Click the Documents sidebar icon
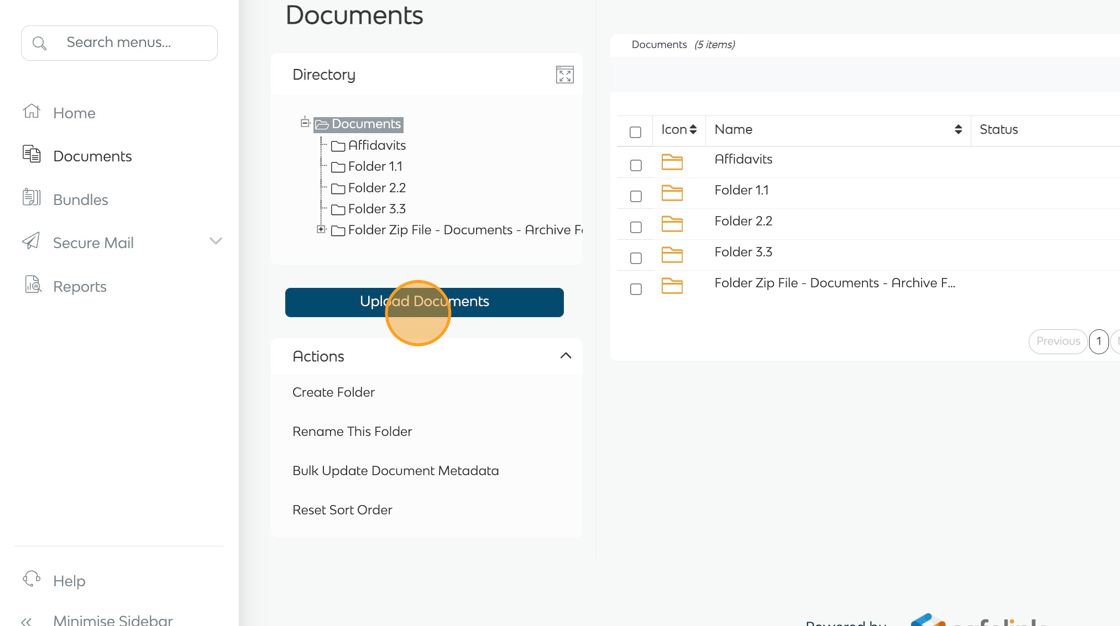The width and height of the screenshot is (1120, 626). [x=31, y=154]
